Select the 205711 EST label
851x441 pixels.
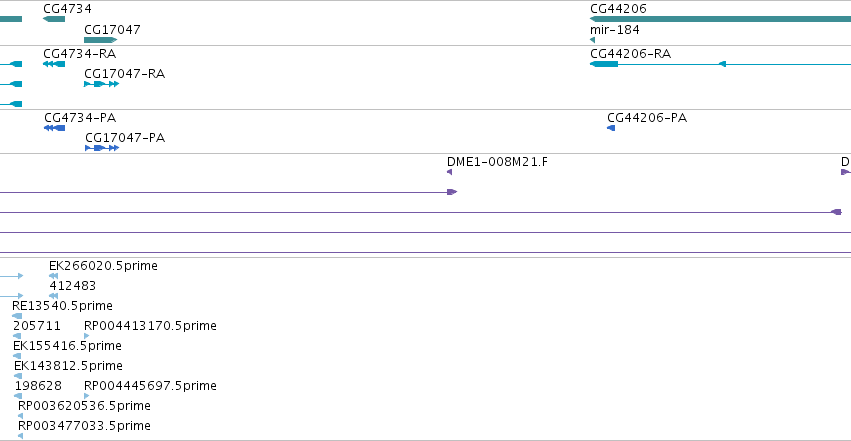(37, 326)
